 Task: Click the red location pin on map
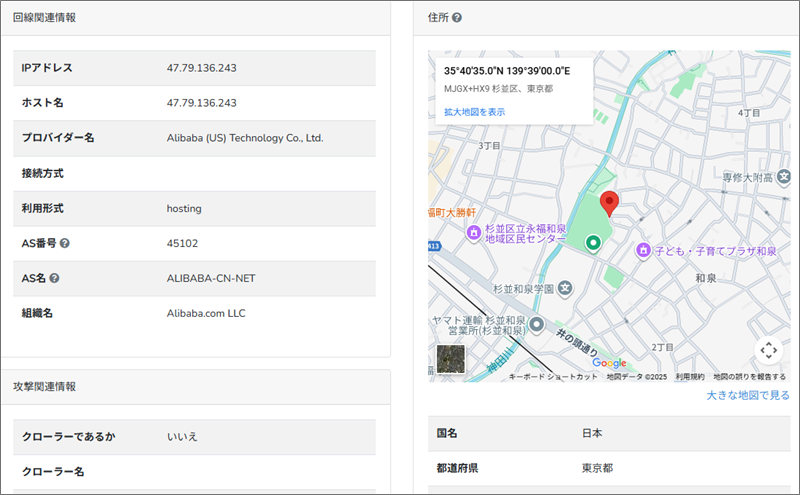pos(610,200)
